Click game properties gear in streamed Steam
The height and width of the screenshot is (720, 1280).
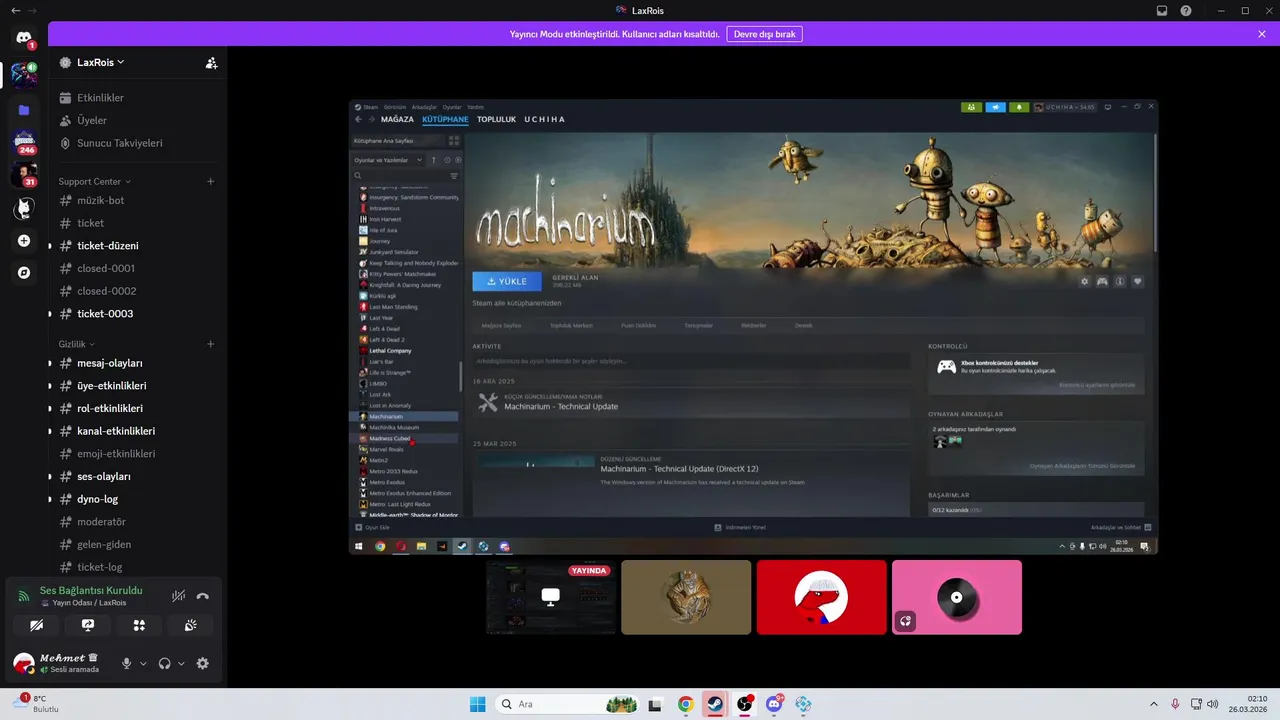coord(1085,282)
